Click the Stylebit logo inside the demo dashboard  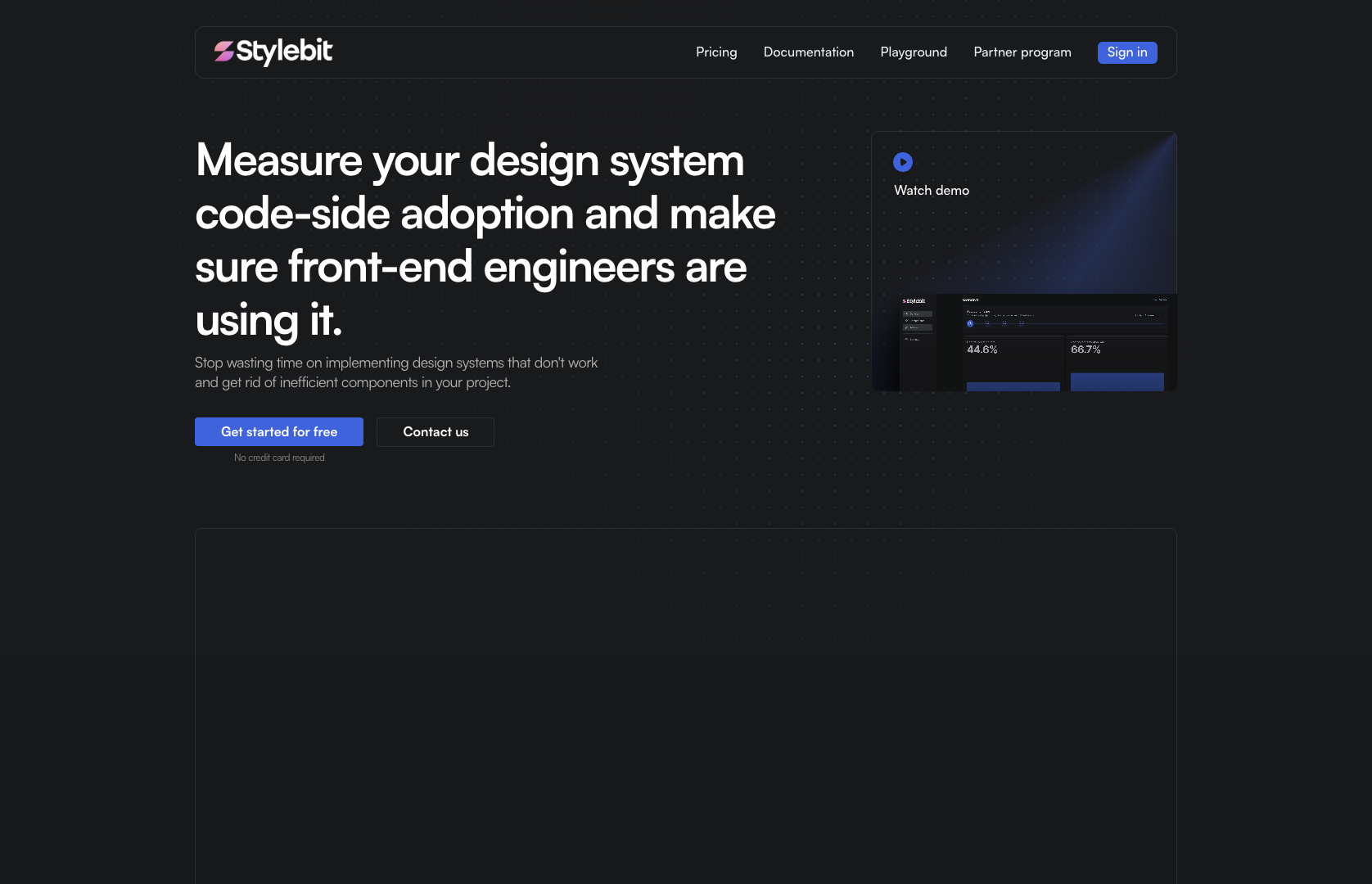point(914,301)
